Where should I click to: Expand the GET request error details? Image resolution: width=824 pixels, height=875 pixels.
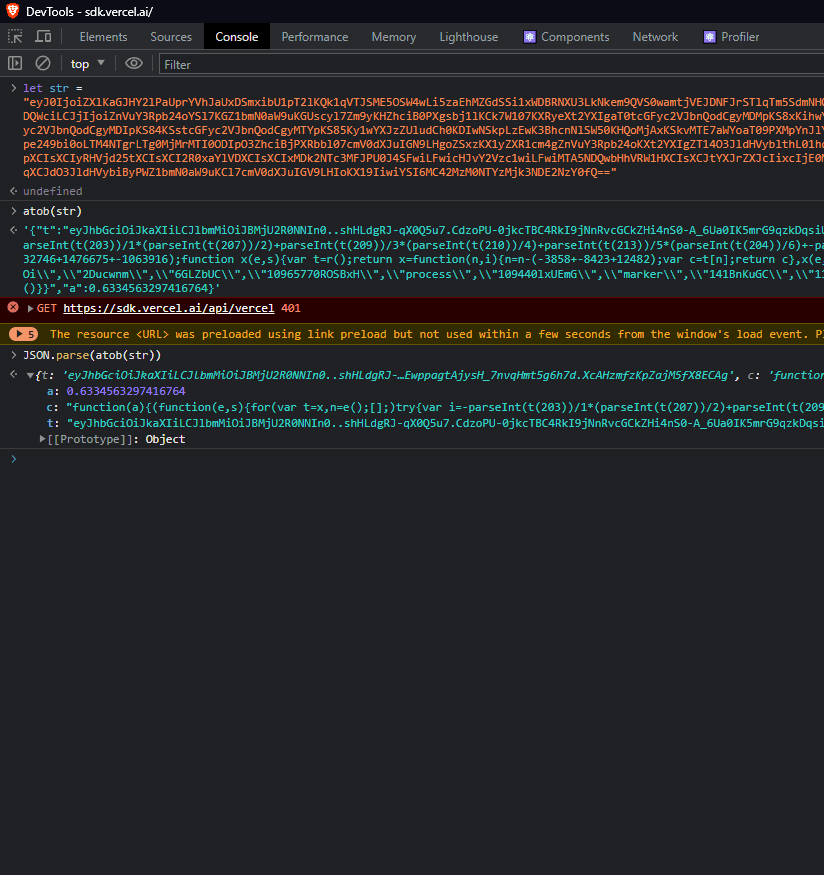(x=30, y=308)
